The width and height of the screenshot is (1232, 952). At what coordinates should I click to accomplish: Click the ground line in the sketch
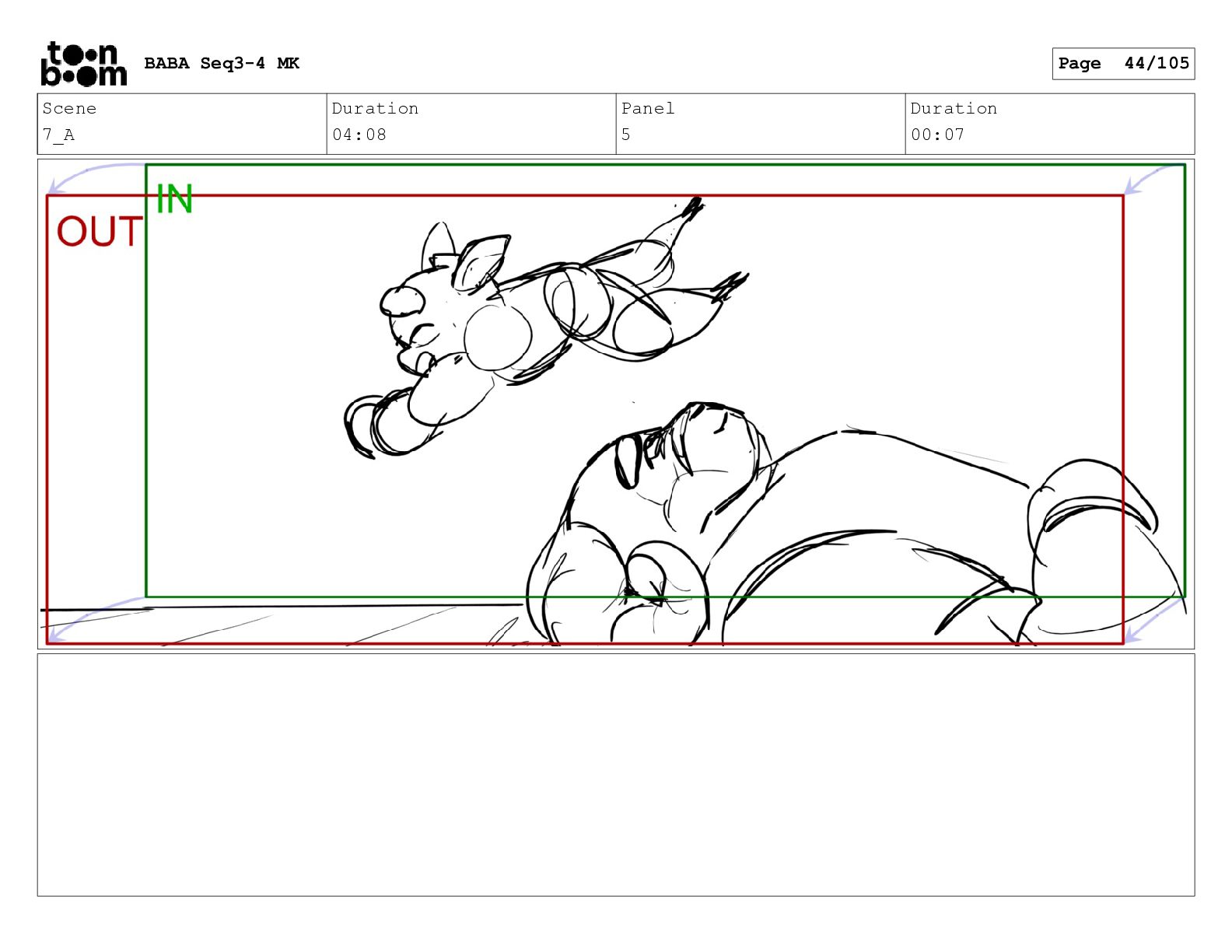coord(280,607)
